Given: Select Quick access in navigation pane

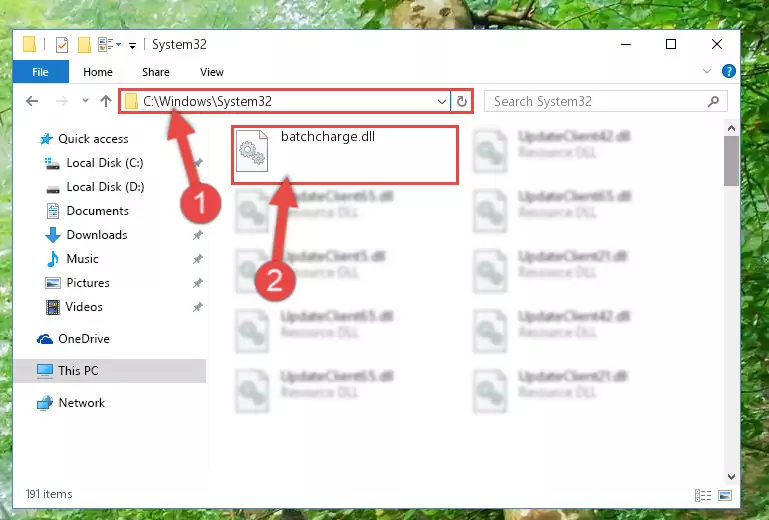Looking at the screenshot, I should pos(93,139).
